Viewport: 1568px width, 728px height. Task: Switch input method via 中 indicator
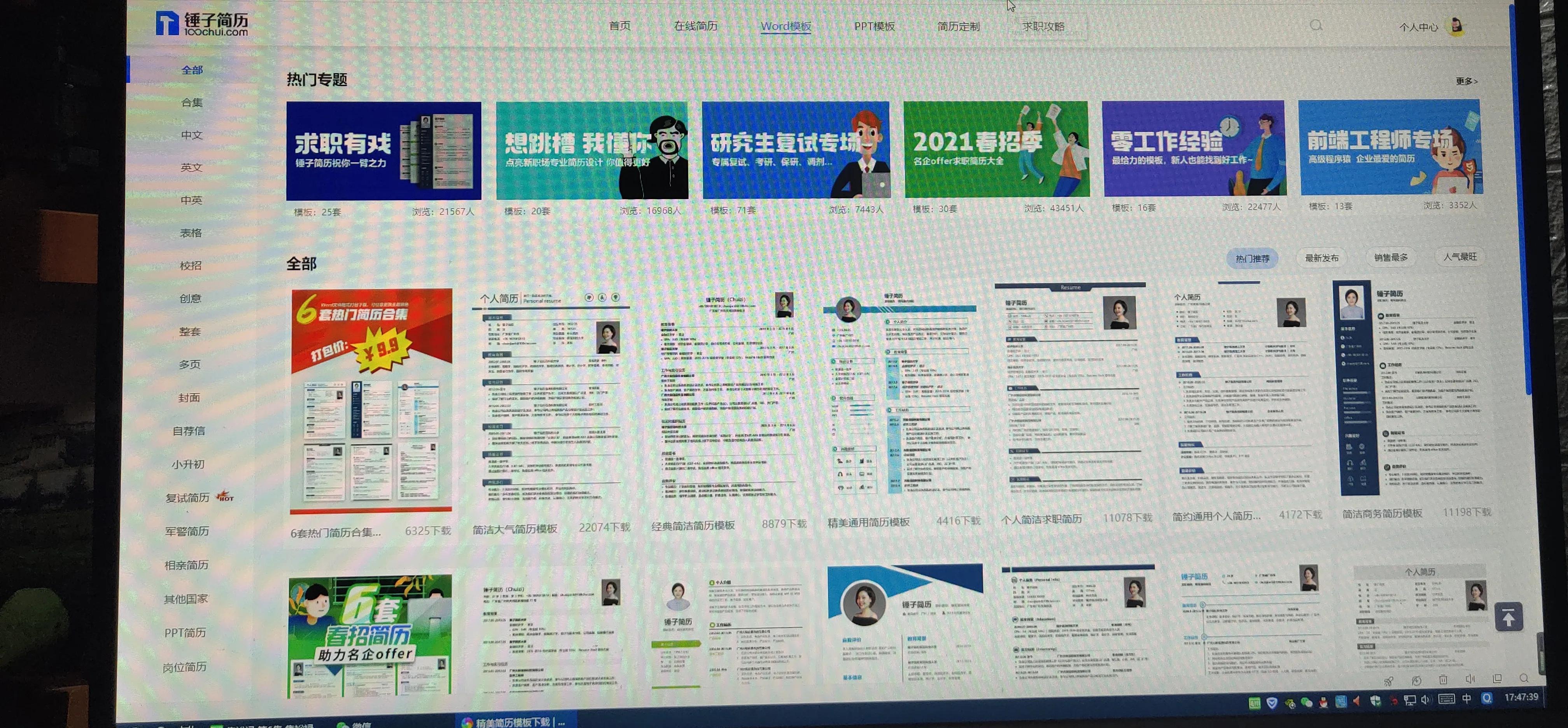point(1466,699)
